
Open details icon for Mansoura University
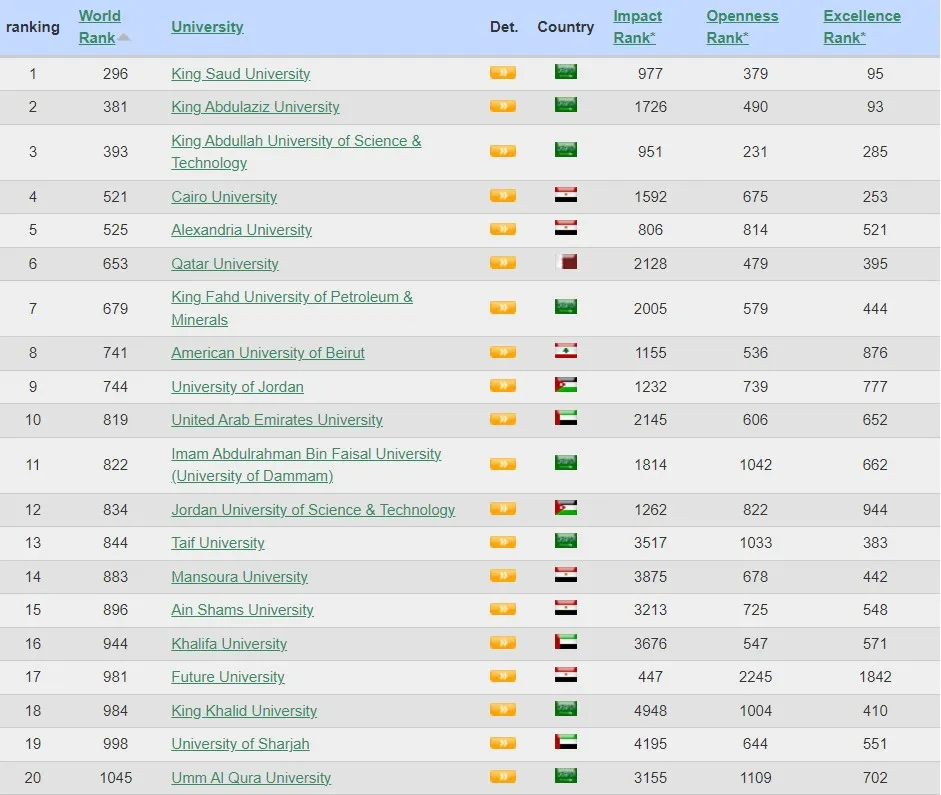point(503,576)
